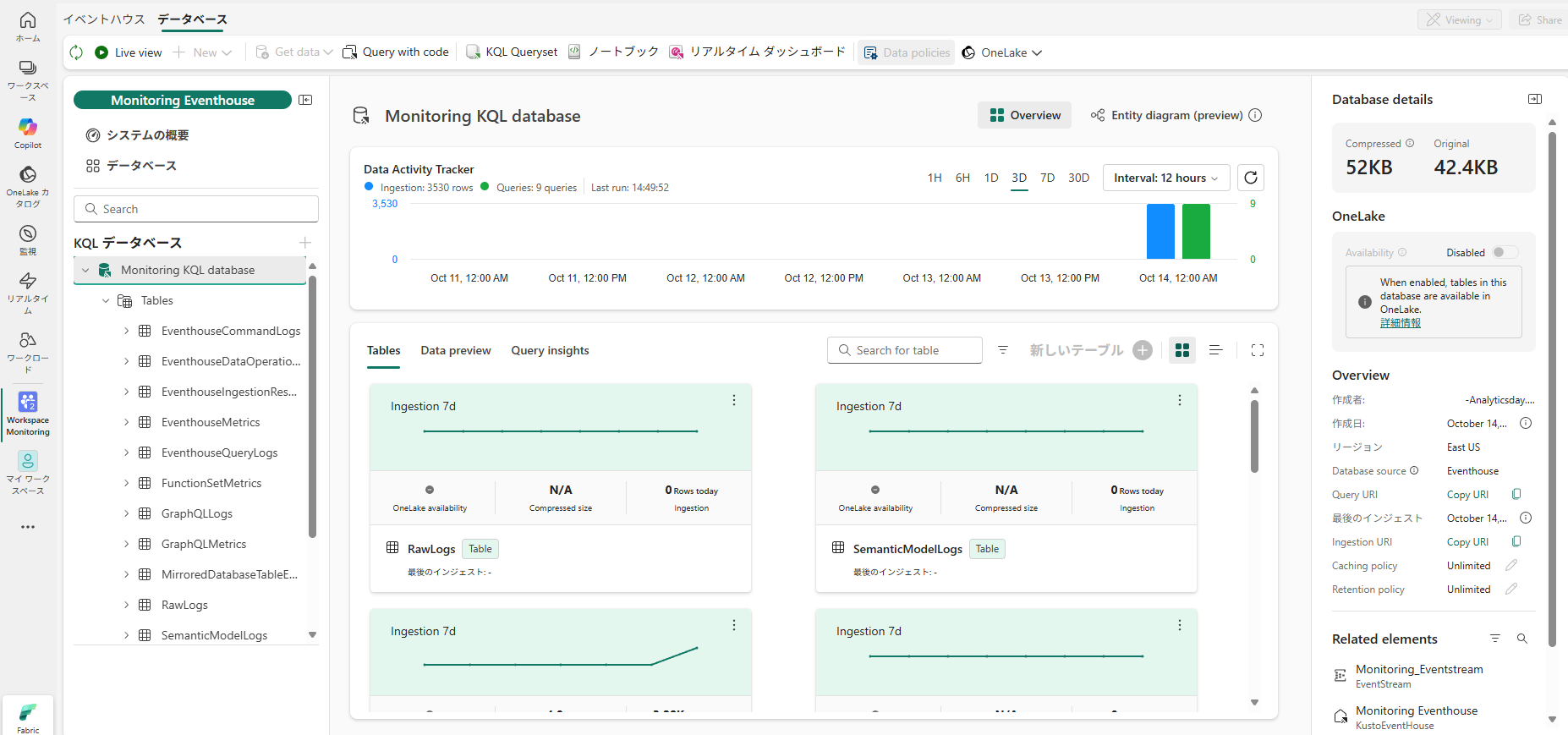This screenshot has height=735, width=1568.
Task: Open Entity diagram (preview)
Action: (1167, 115)
